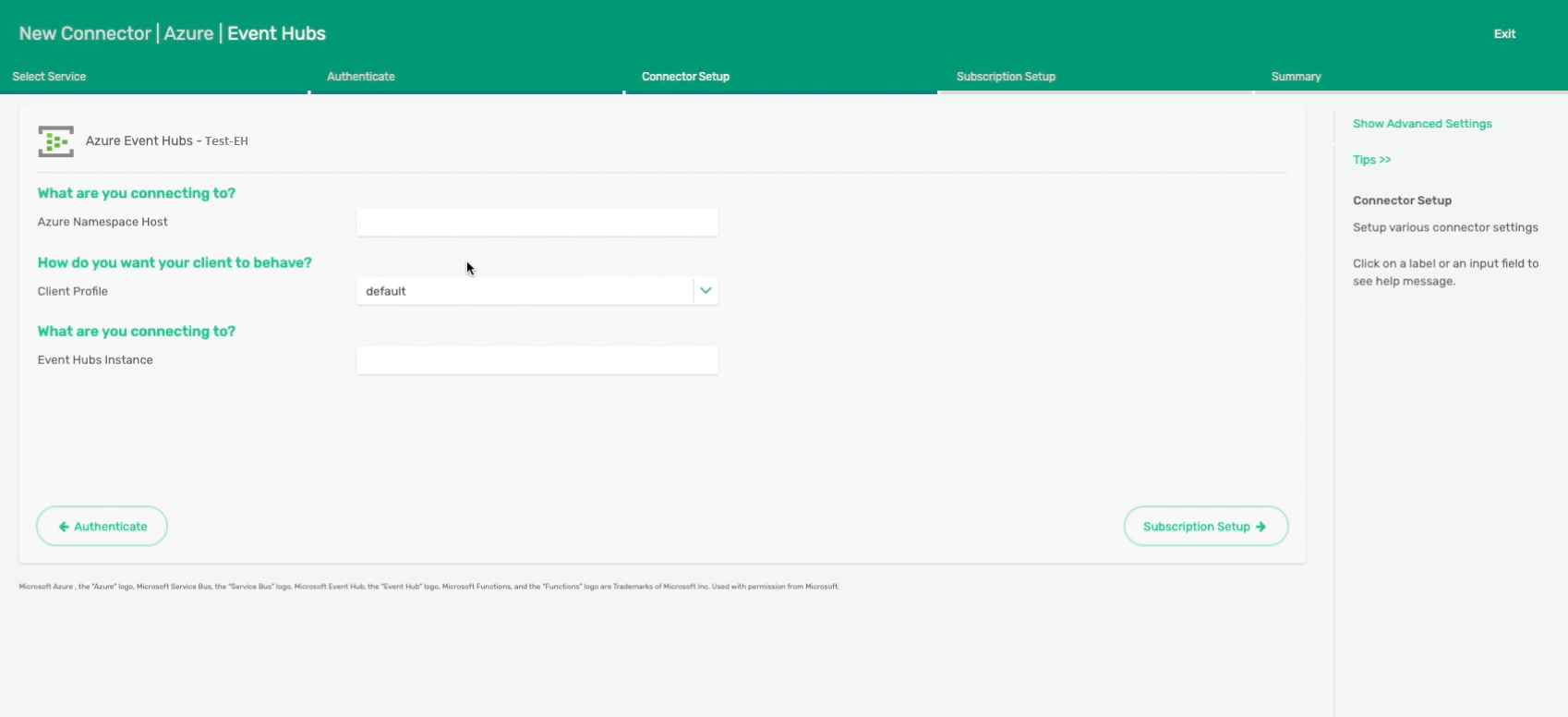Jump to the Summary step tab
Viewport: 1568px width, 717px height.
[1296, 77]
